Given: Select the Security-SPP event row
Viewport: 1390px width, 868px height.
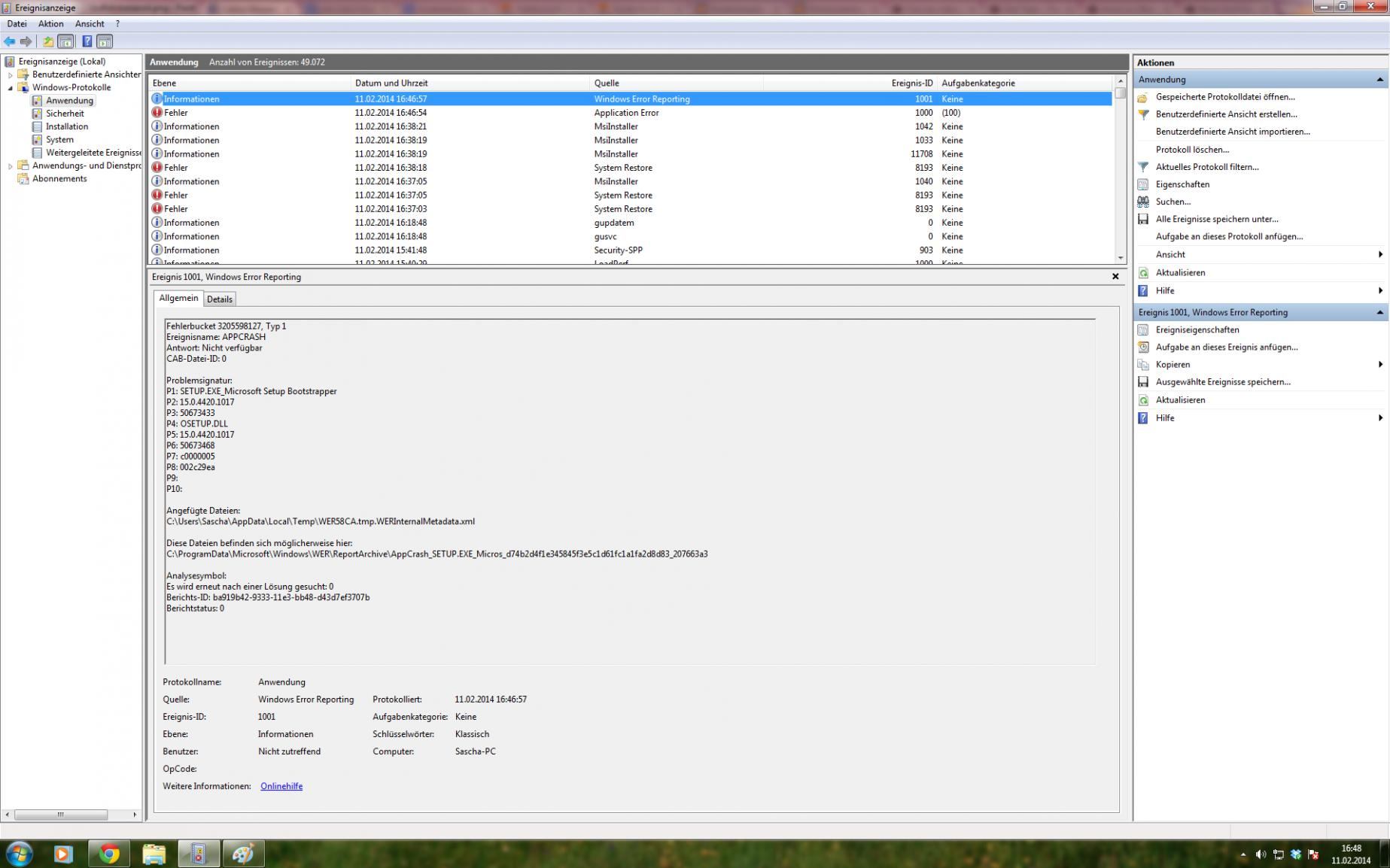Looking at the screenshot, I should [x=631, y=250].
